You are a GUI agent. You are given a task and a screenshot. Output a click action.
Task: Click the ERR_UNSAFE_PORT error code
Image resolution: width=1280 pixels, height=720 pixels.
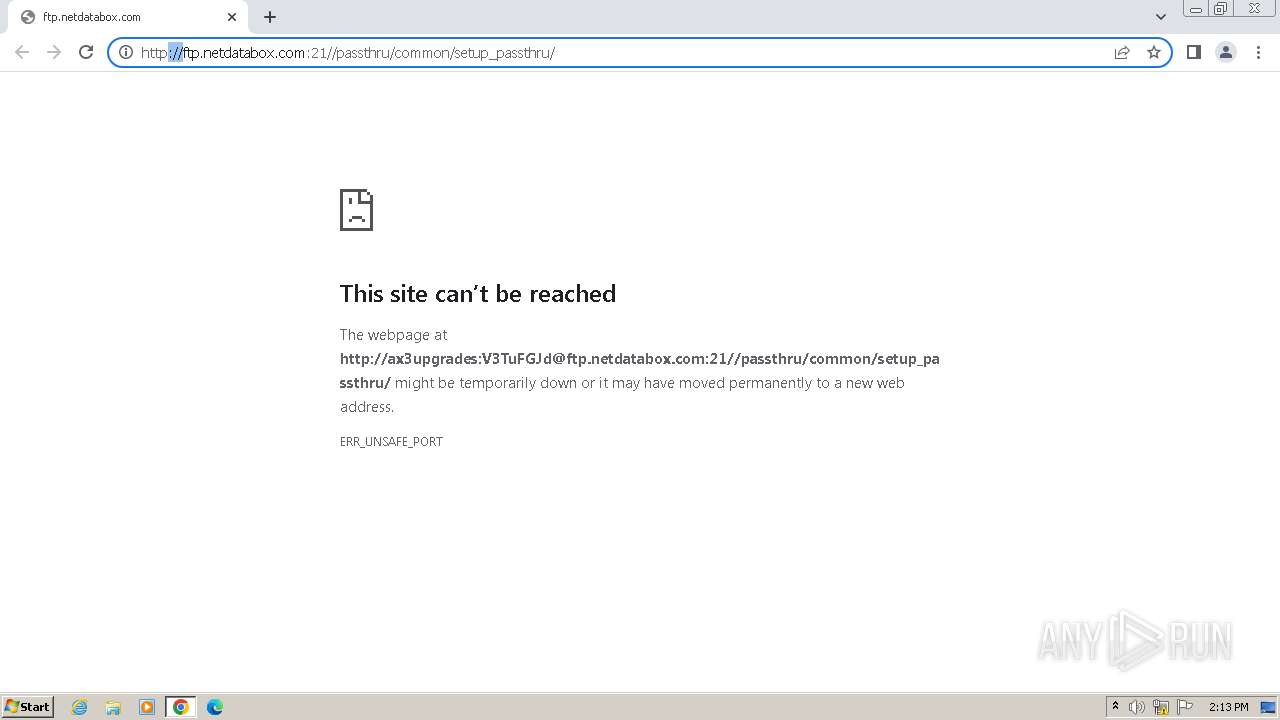391,441
